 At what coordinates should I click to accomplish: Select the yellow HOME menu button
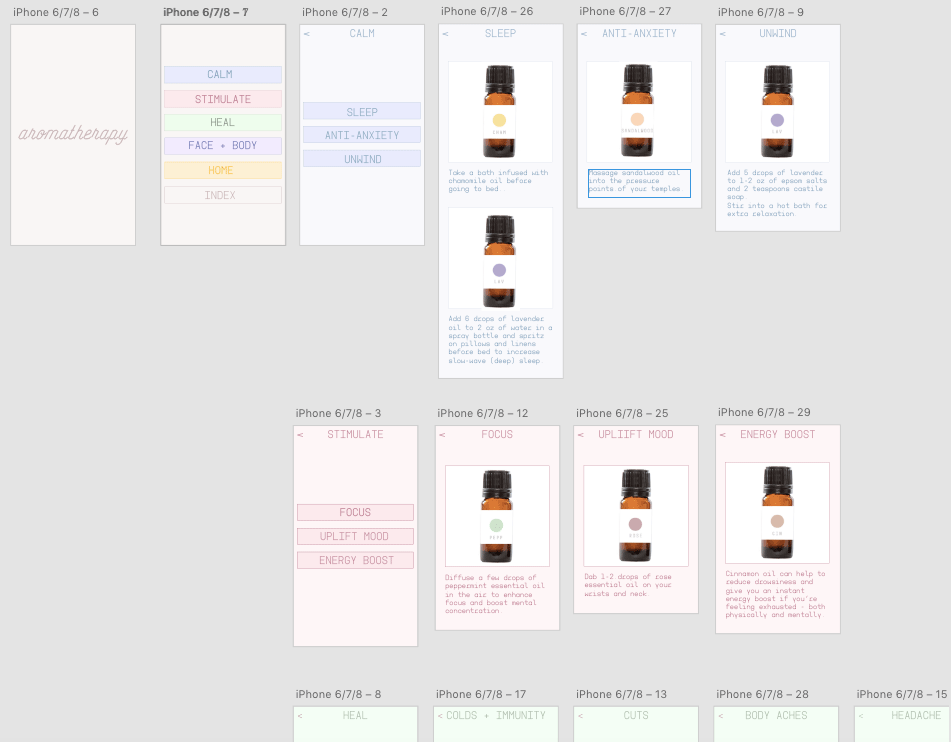pos(222,171)
